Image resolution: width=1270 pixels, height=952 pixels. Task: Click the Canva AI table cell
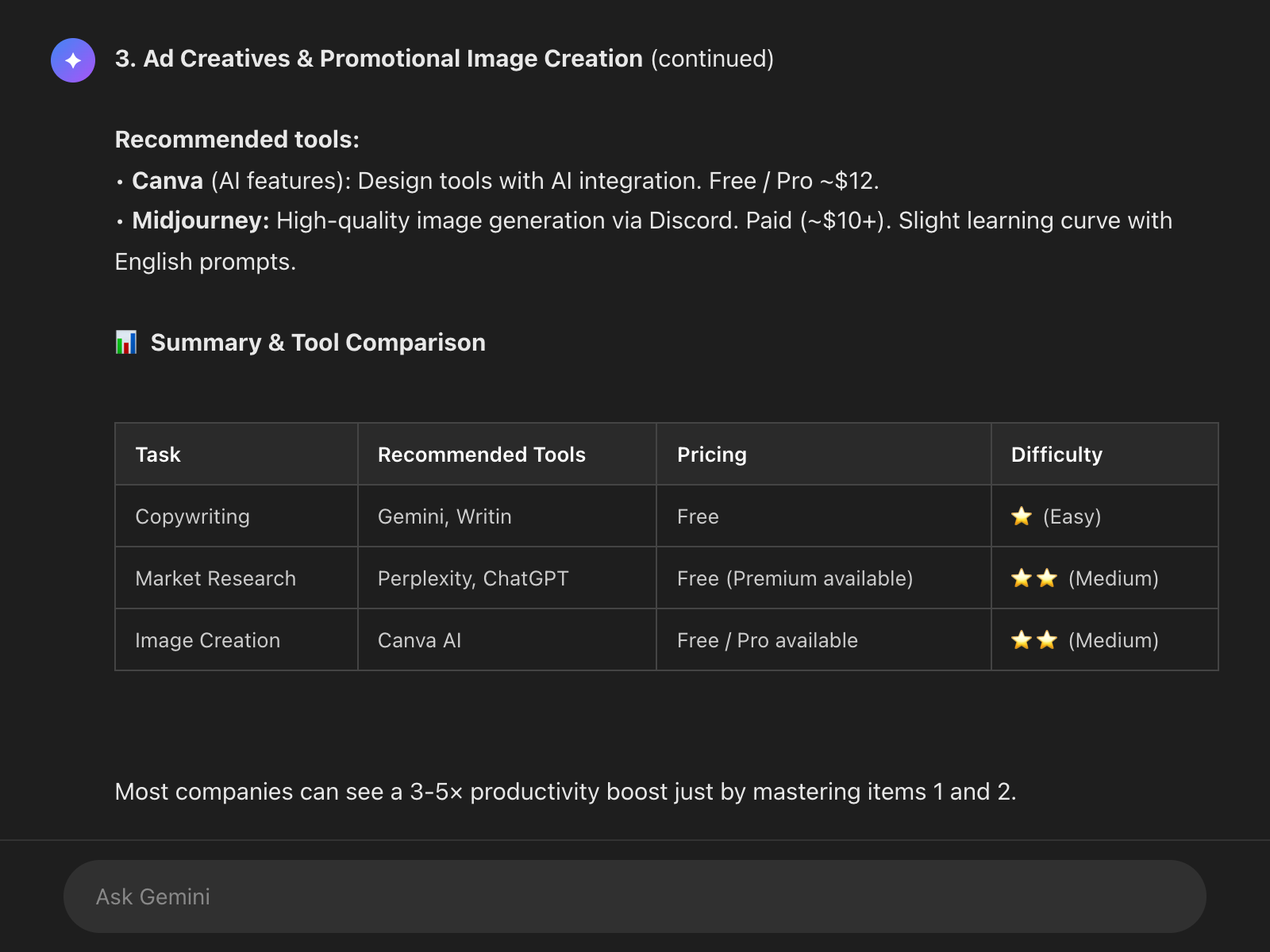[x=419, y=640]
